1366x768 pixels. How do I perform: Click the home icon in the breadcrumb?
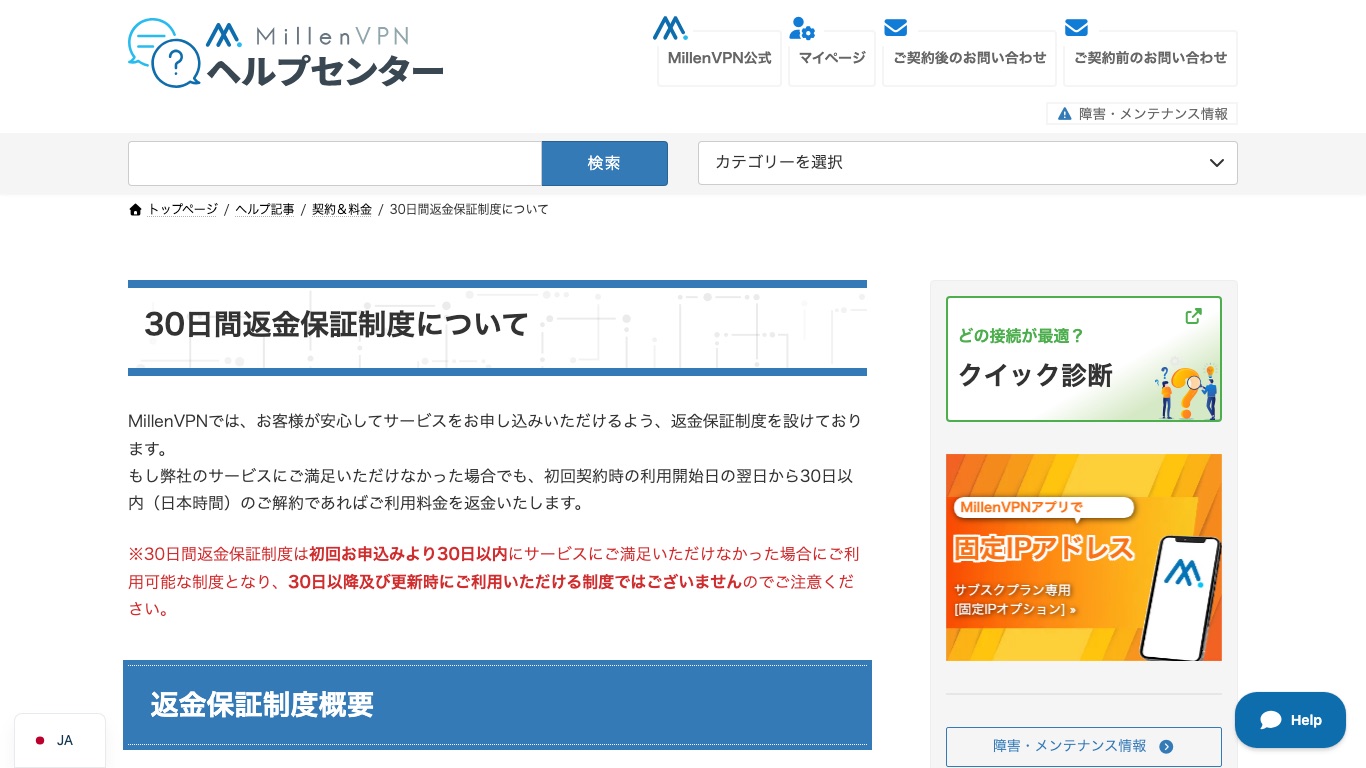tap(136, 209)
